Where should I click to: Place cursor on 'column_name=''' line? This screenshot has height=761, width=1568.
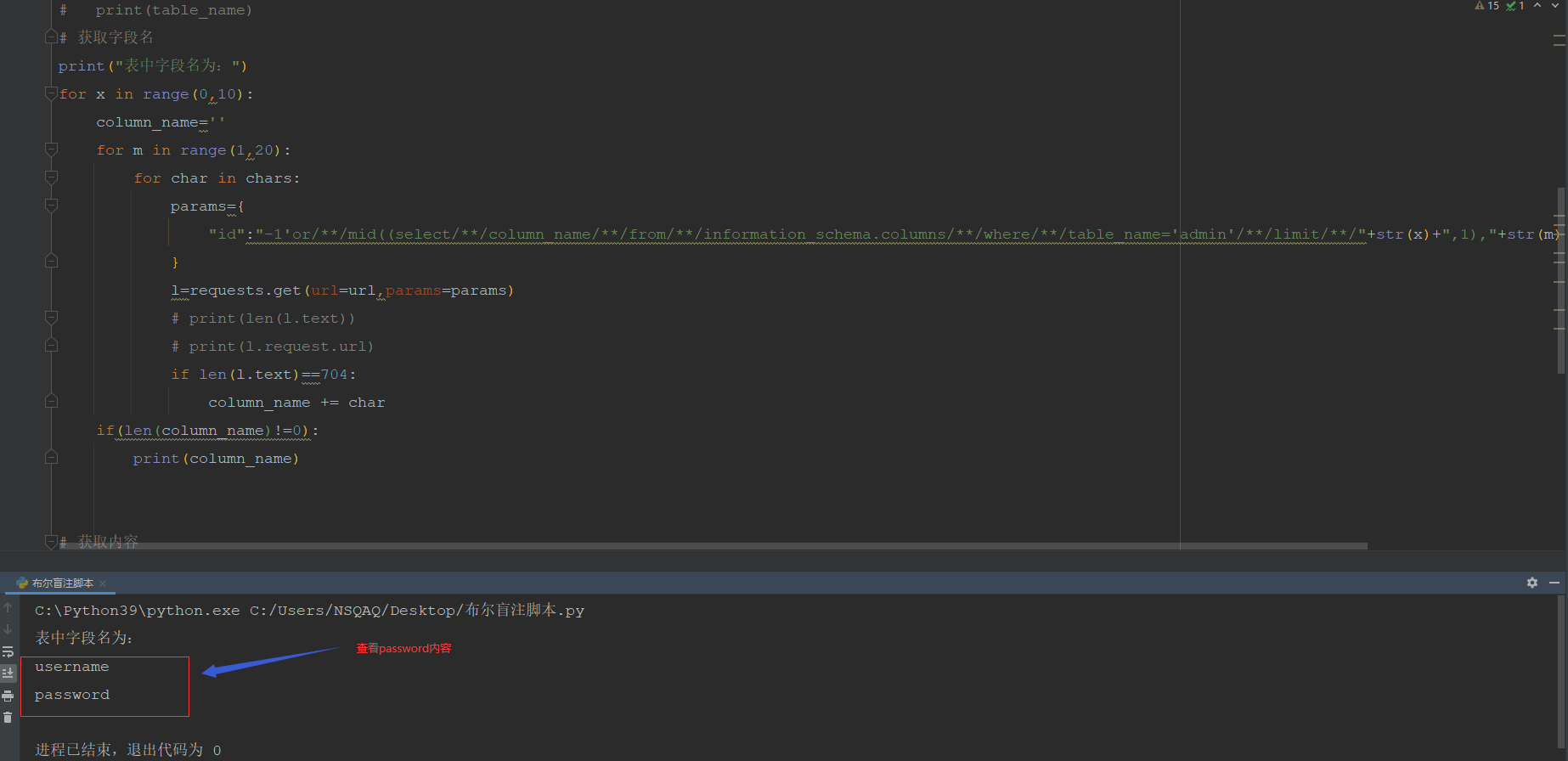click(161, 122)
